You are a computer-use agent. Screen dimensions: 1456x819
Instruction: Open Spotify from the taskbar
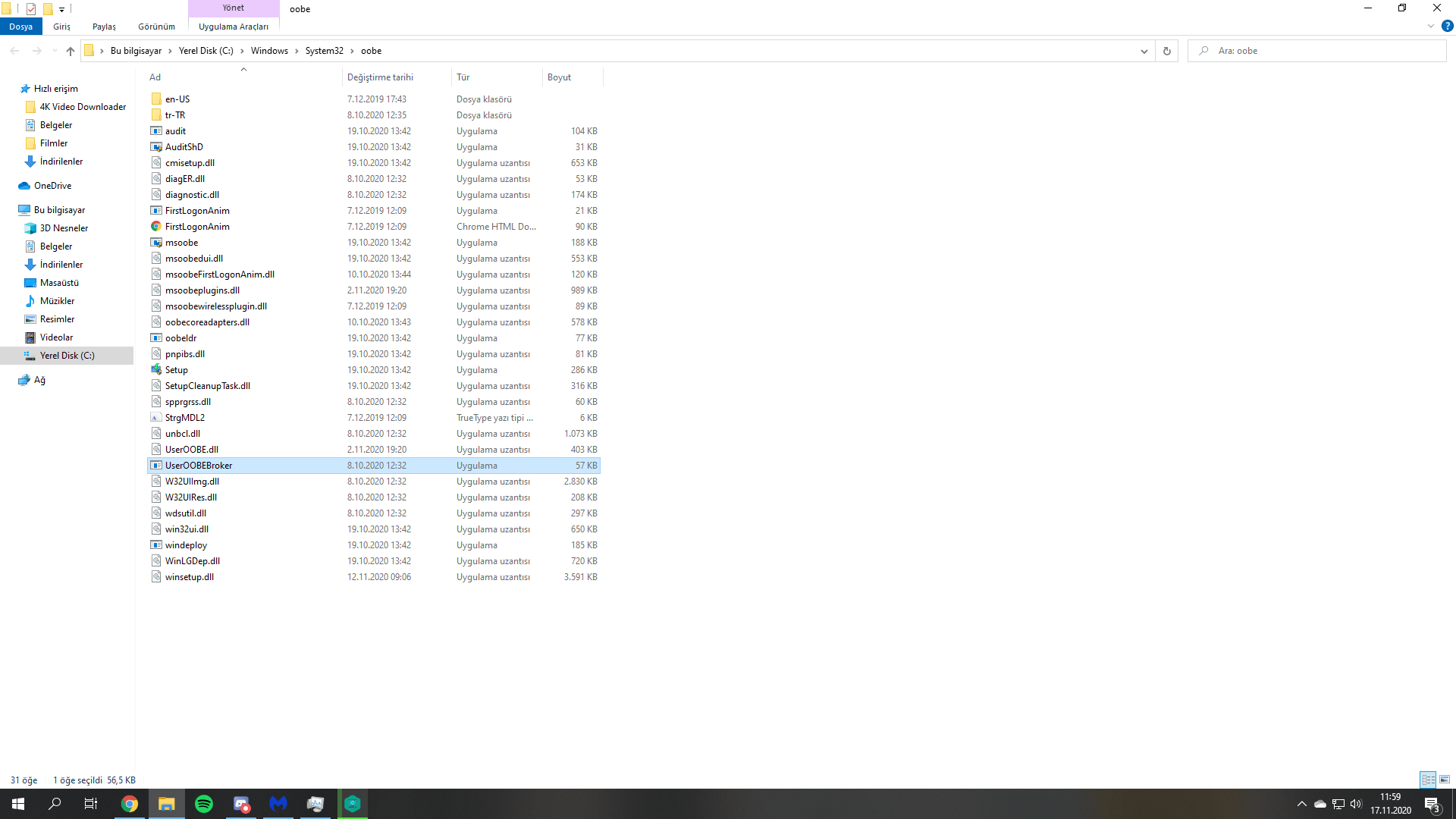(x=204, y=804)
